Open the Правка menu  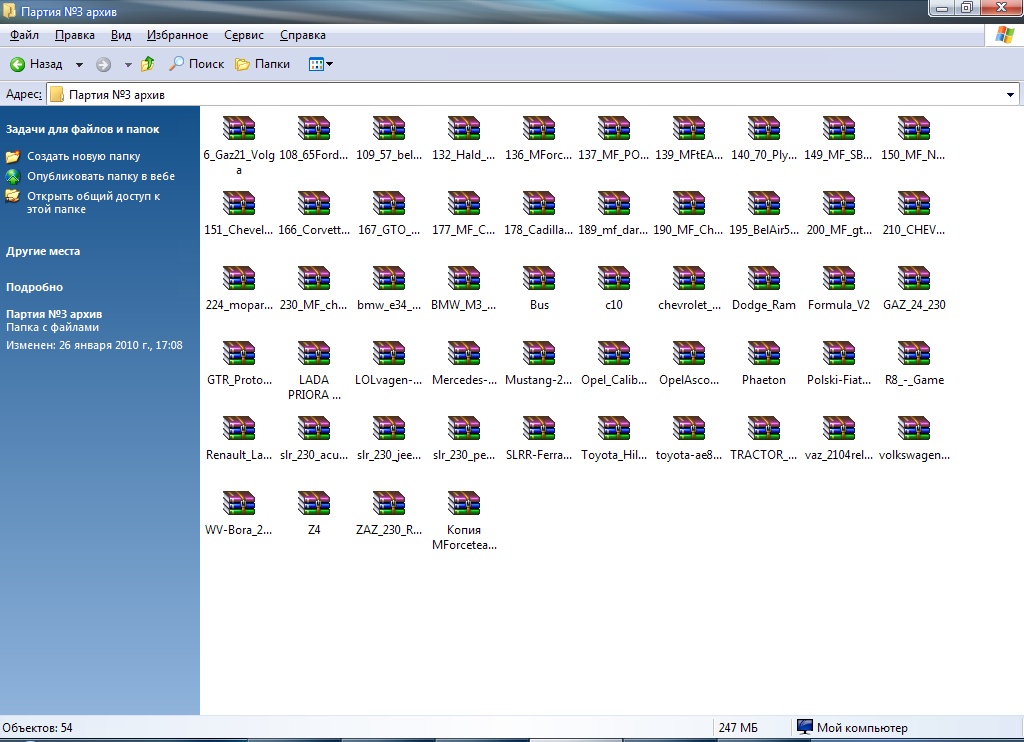(x=74, y=35)
